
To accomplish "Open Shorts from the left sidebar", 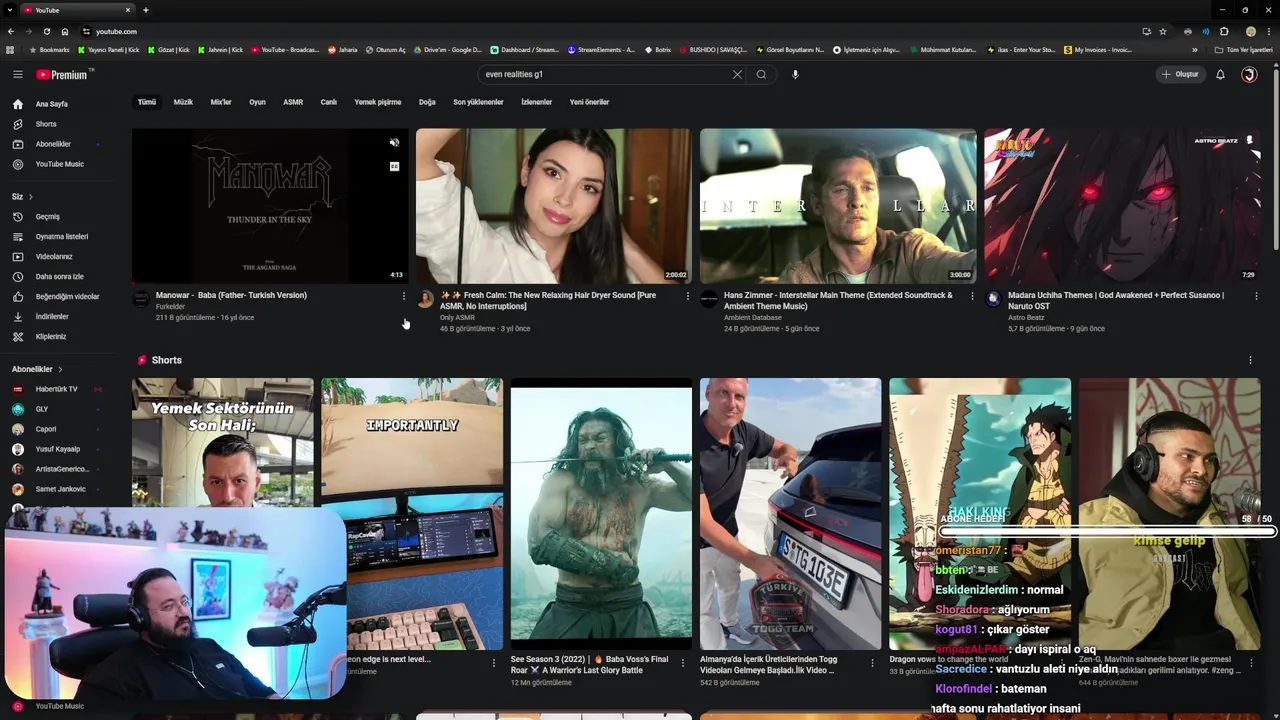I will pyautogui.click(x=46, y=124).
